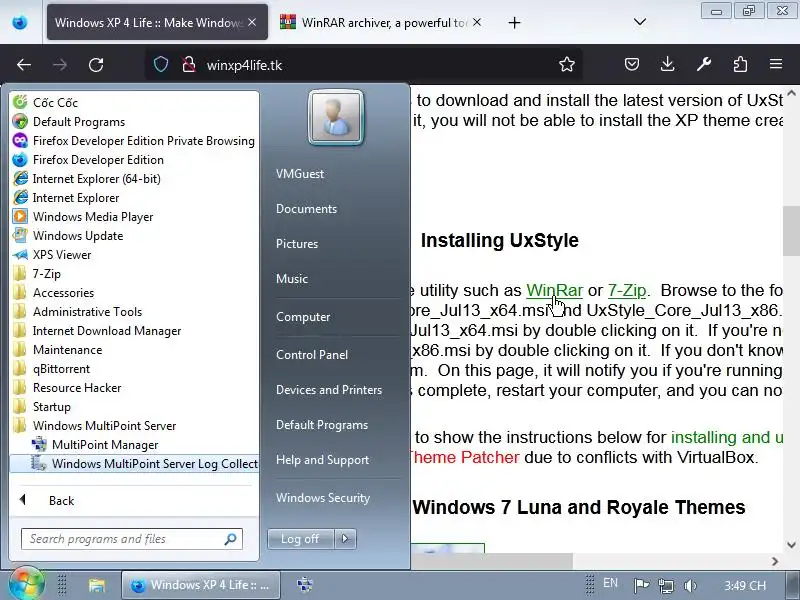Collapse the Windows MultiPoint Server folder

(x=104, y=426)
